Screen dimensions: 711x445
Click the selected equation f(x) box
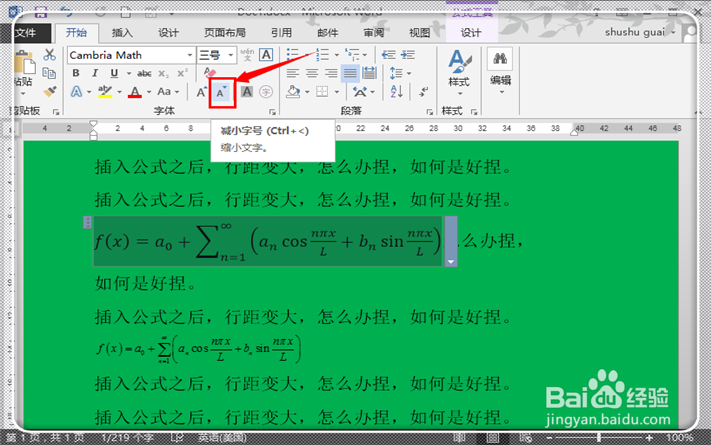click(268, 241)
